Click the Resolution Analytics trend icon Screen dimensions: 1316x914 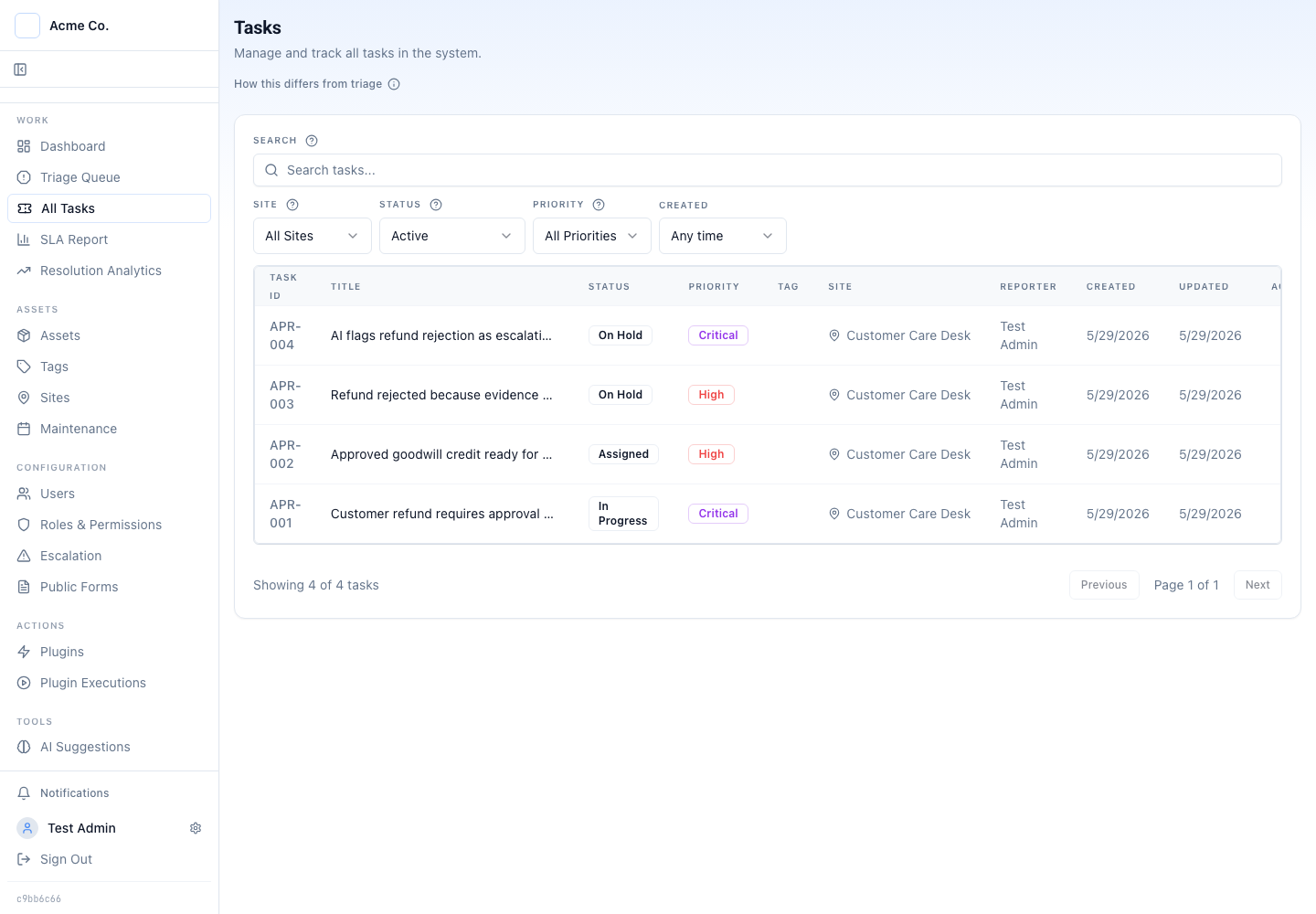click(x=24, y=271)
